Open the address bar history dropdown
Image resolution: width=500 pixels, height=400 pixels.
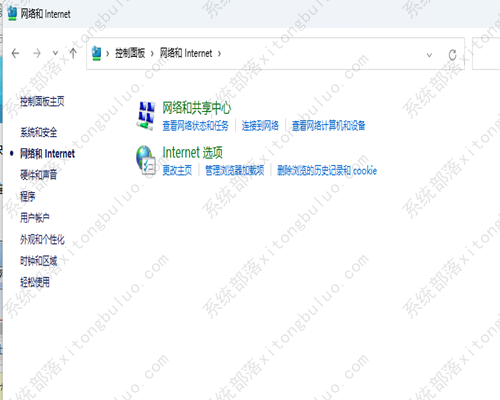coord(429,55)
